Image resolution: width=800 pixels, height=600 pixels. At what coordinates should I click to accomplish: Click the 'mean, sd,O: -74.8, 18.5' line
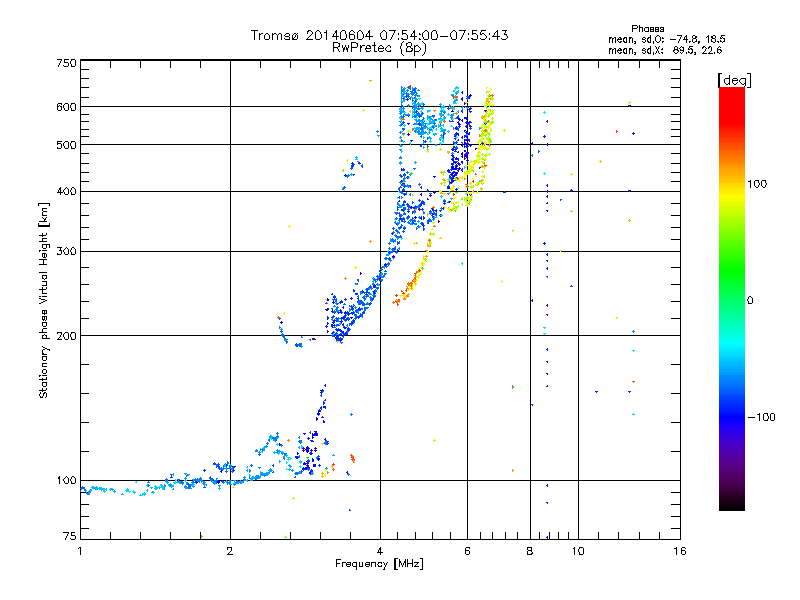(x=666, y=39)
